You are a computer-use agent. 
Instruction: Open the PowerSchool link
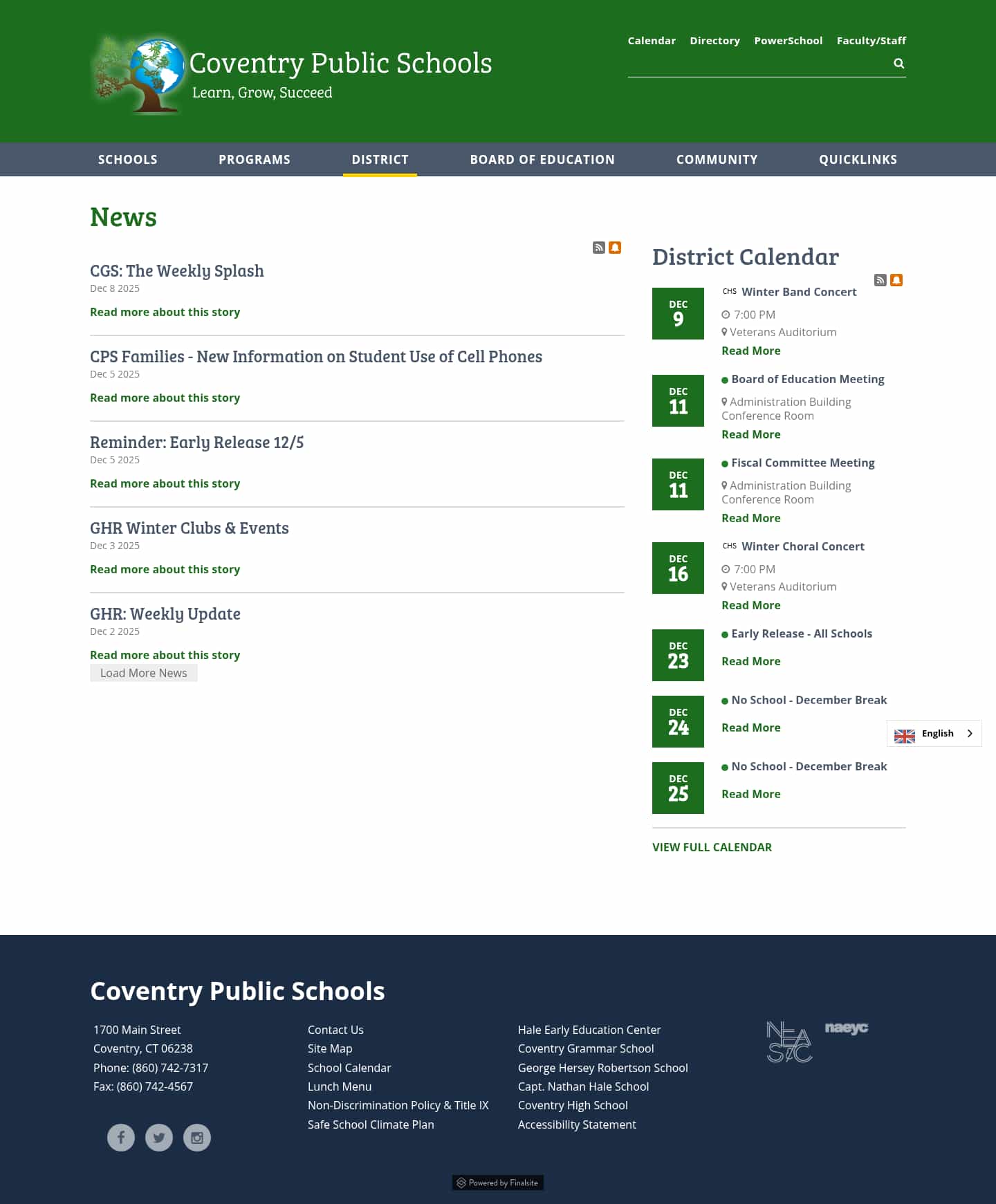click(x=788, y=41)
